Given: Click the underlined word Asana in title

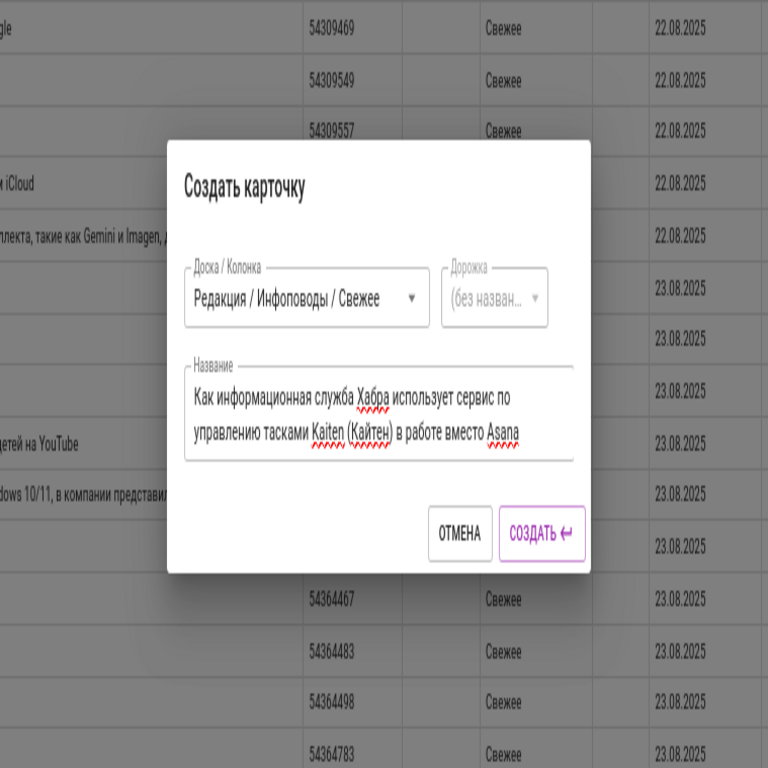Looking at the screenshot, I should (x=503, y=433).
